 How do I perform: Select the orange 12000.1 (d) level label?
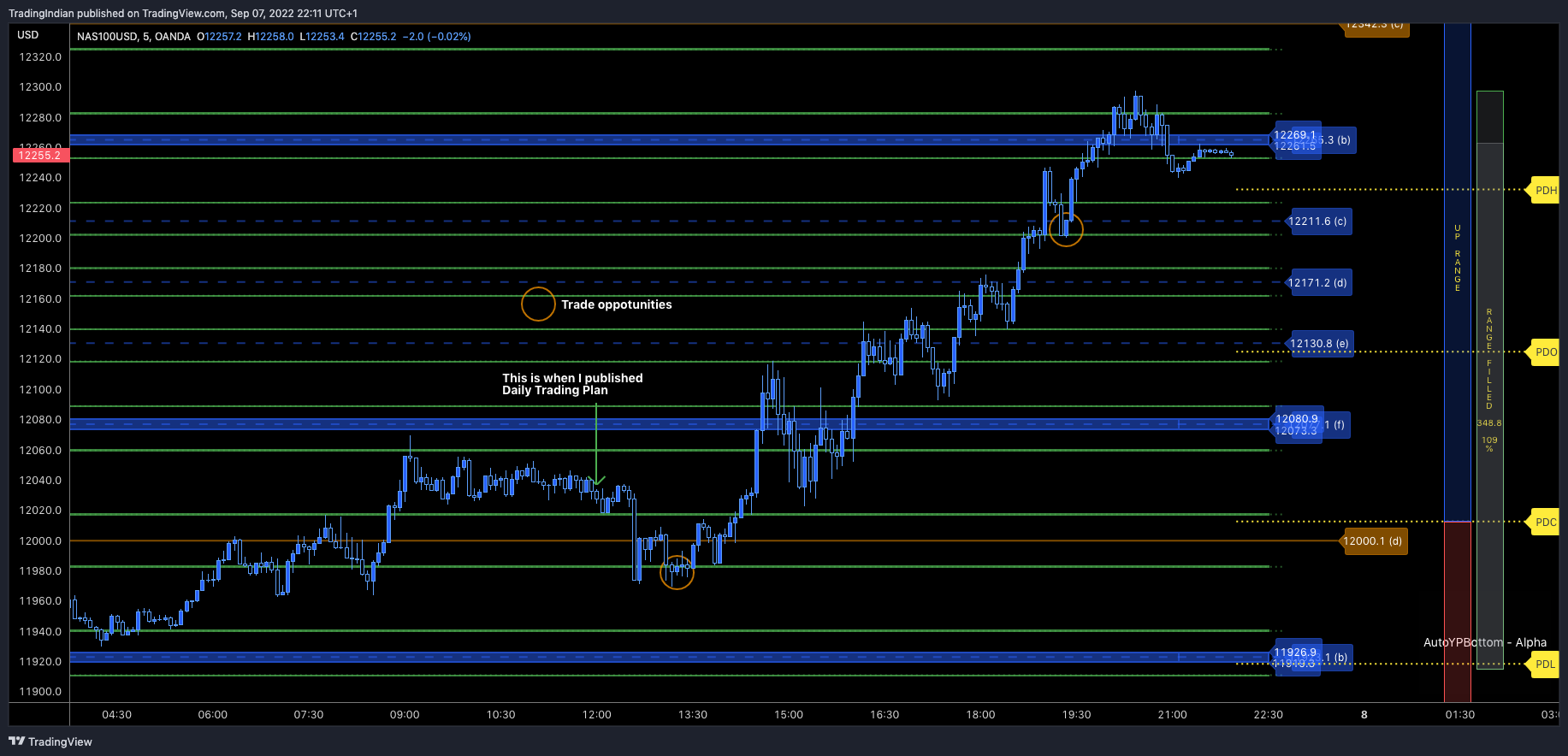(x=1373, y=541)
